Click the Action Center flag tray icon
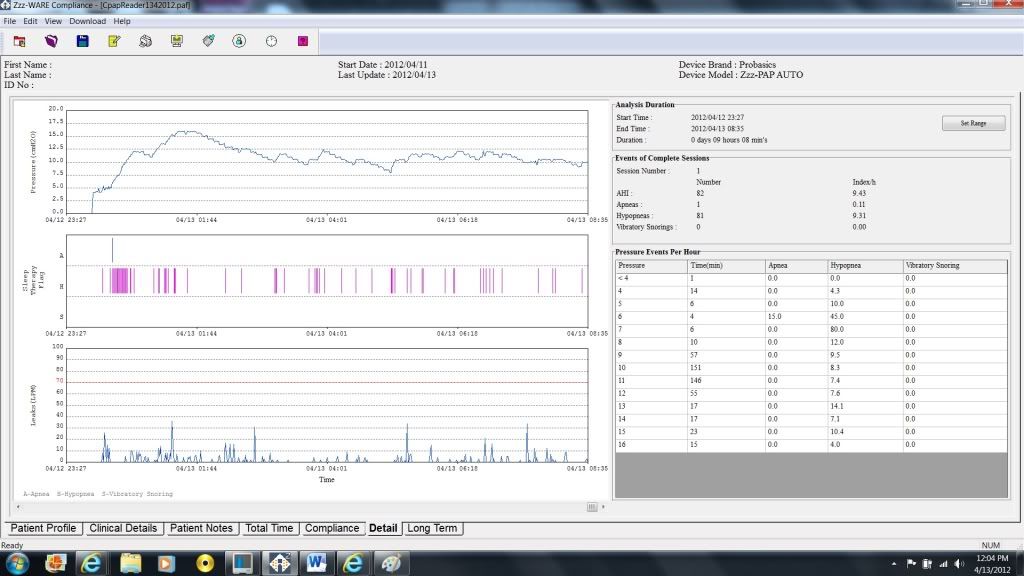The image size is (1024, 576). coord(911,564)
